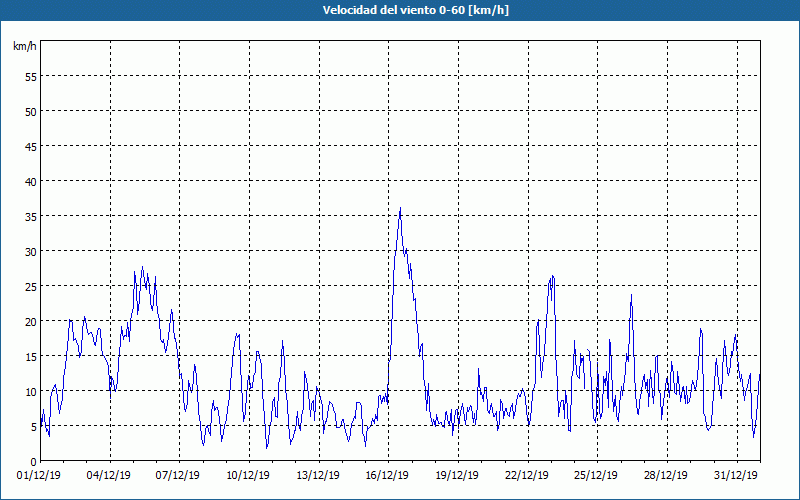Click the y-axis value 5
Screen dimensions: 800x500
click(x=34, y=427)
